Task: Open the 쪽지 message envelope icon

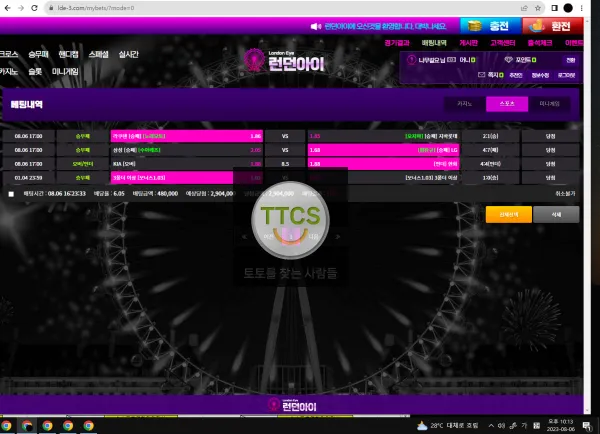Action: (x=481, y=75)
